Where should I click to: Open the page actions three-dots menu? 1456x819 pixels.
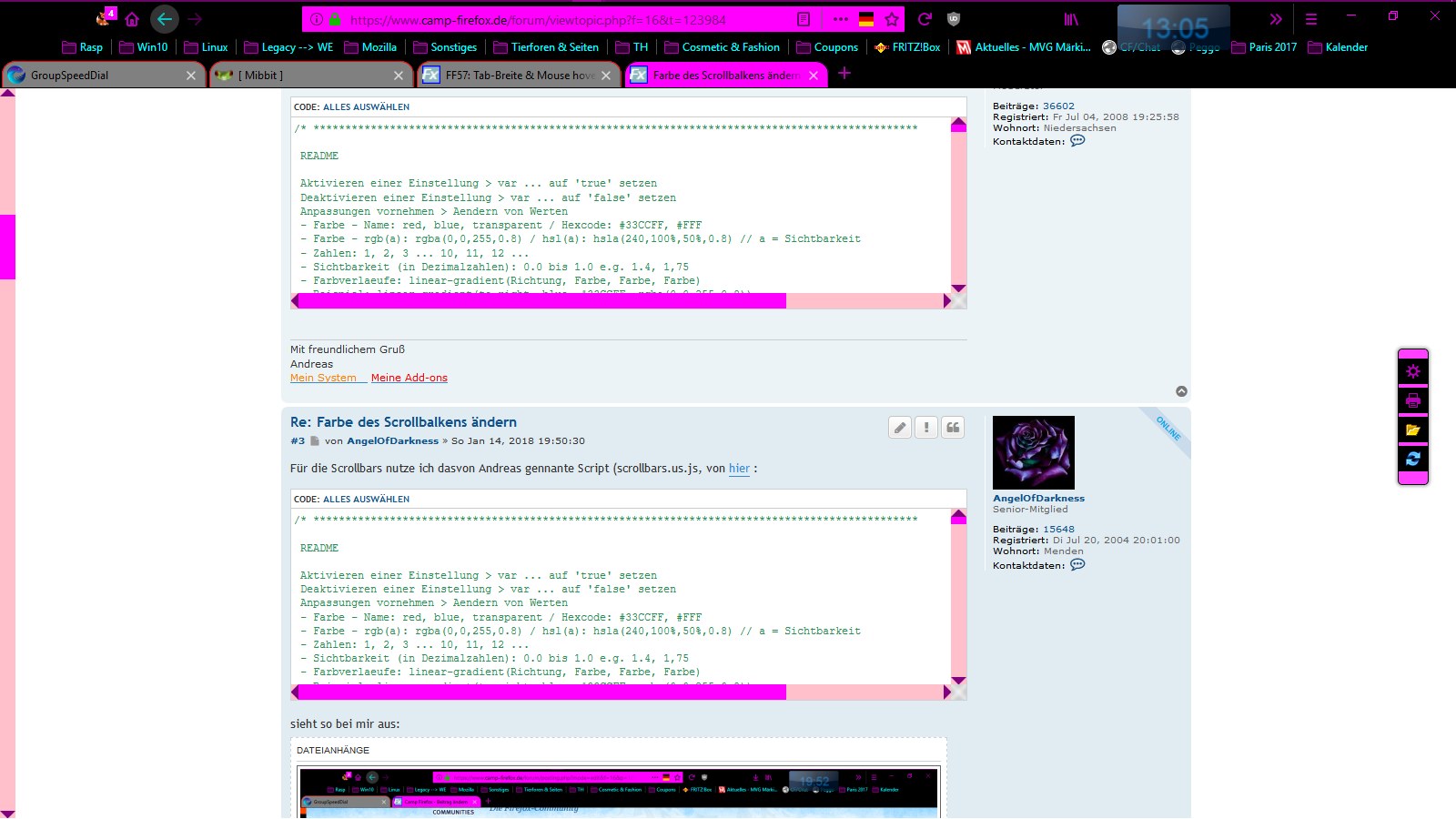[x=840, y=19]
